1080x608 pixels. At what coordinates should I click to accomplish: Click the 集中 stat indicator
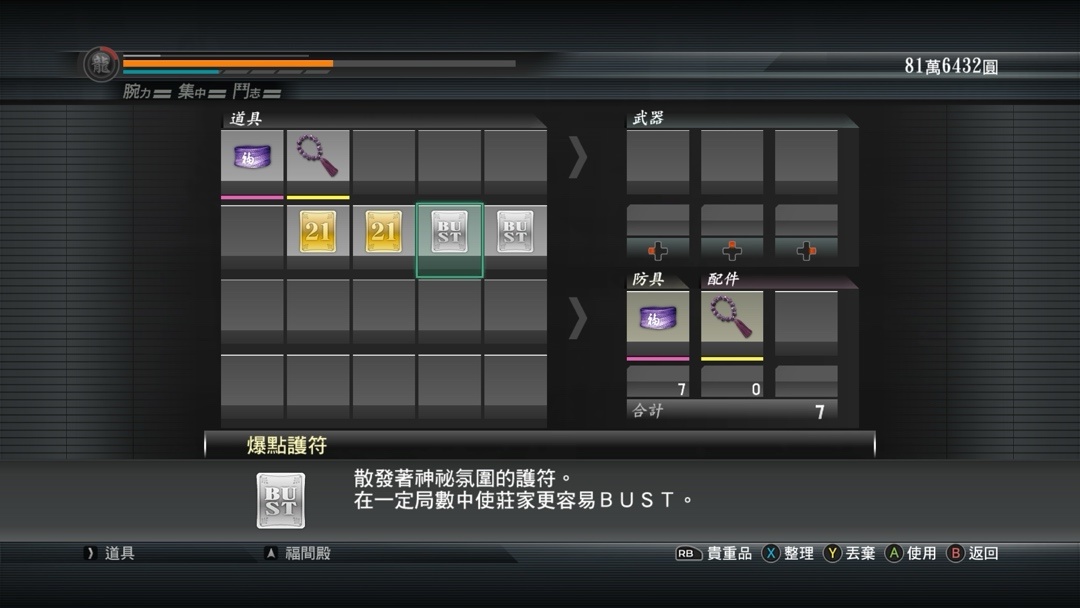202,92
